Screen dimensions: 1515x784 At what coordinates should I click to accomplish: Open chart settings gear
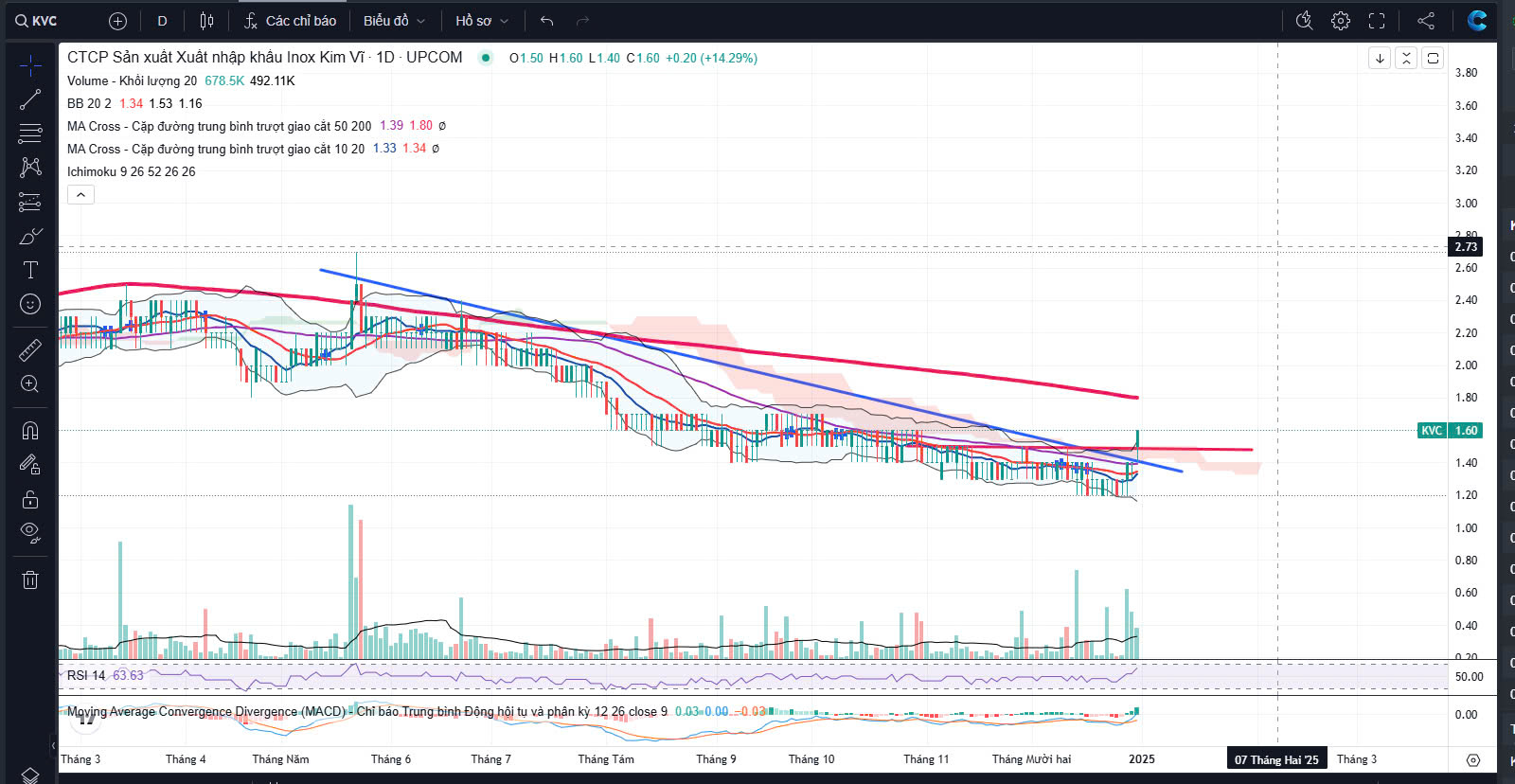pos(1341,21)
